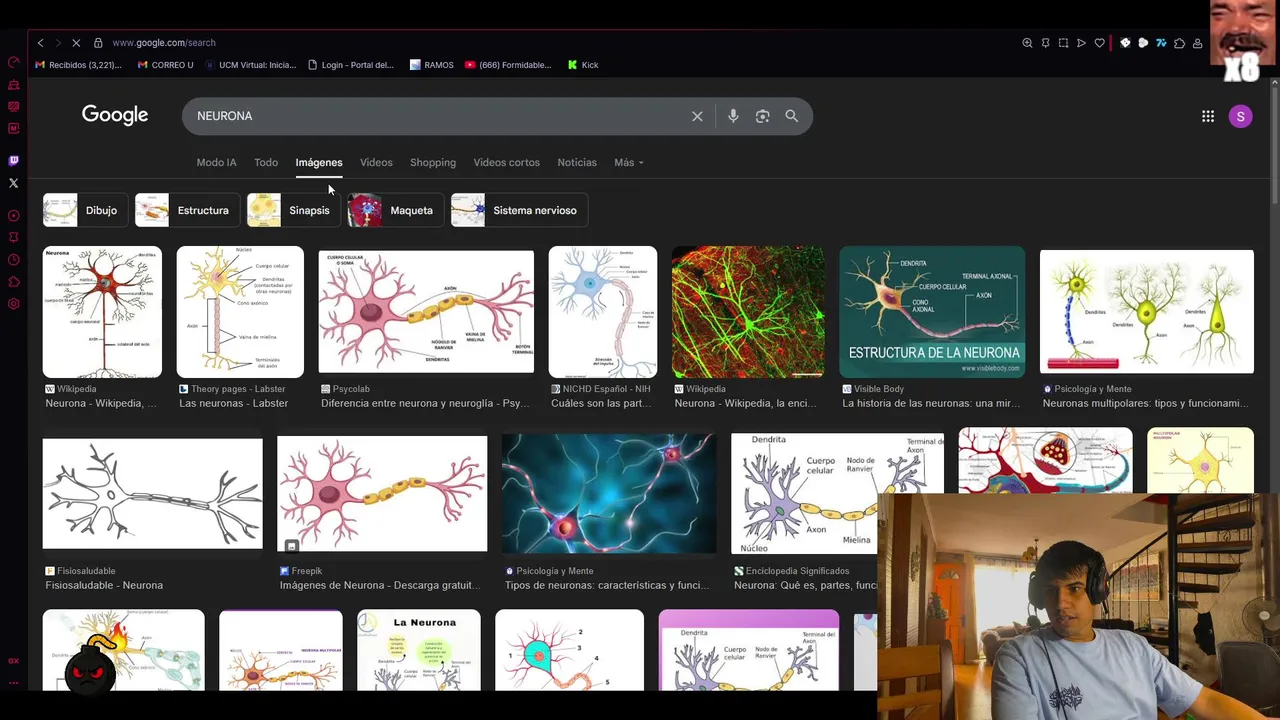Image resolution: width=1280 pixels, height=720 pixels.
Task: Go back with the browser back arrow
Action: point(40,43)
